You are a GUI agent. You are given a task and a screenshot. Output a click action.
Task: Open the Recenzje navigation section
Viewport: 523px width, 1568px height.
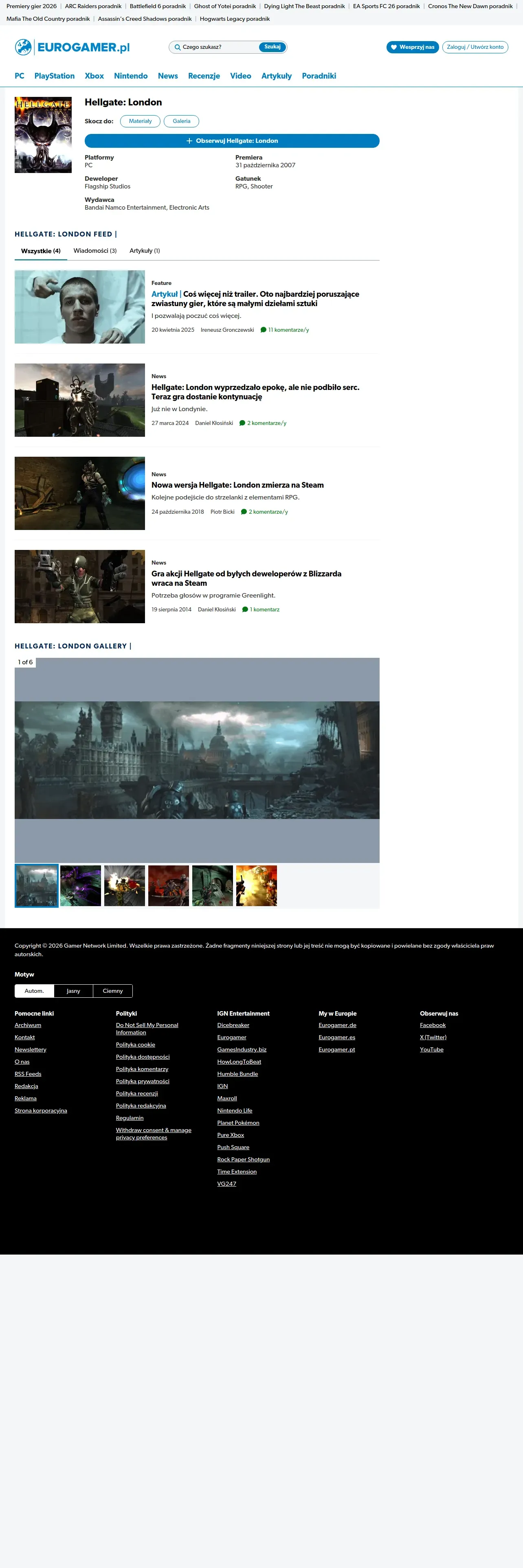204,76
